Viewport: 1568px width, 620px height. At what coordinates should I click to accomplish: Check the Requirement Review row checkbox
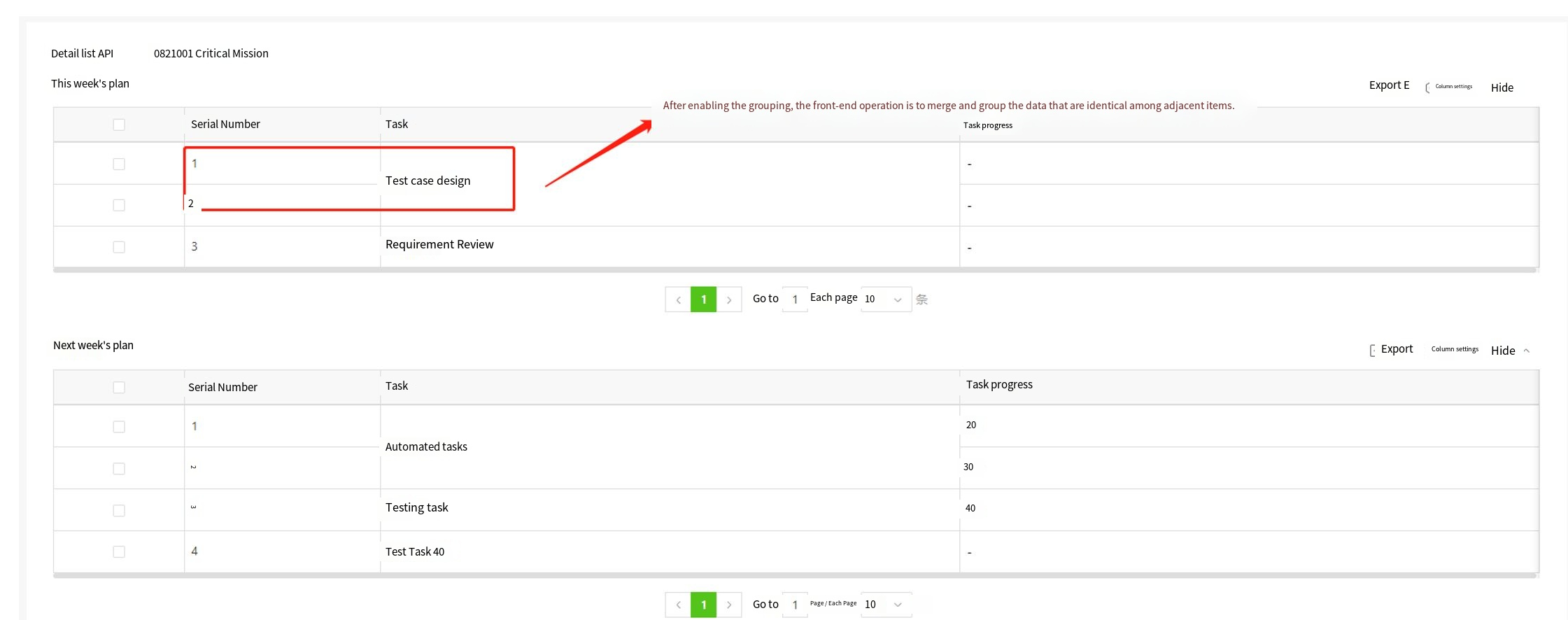119,247
